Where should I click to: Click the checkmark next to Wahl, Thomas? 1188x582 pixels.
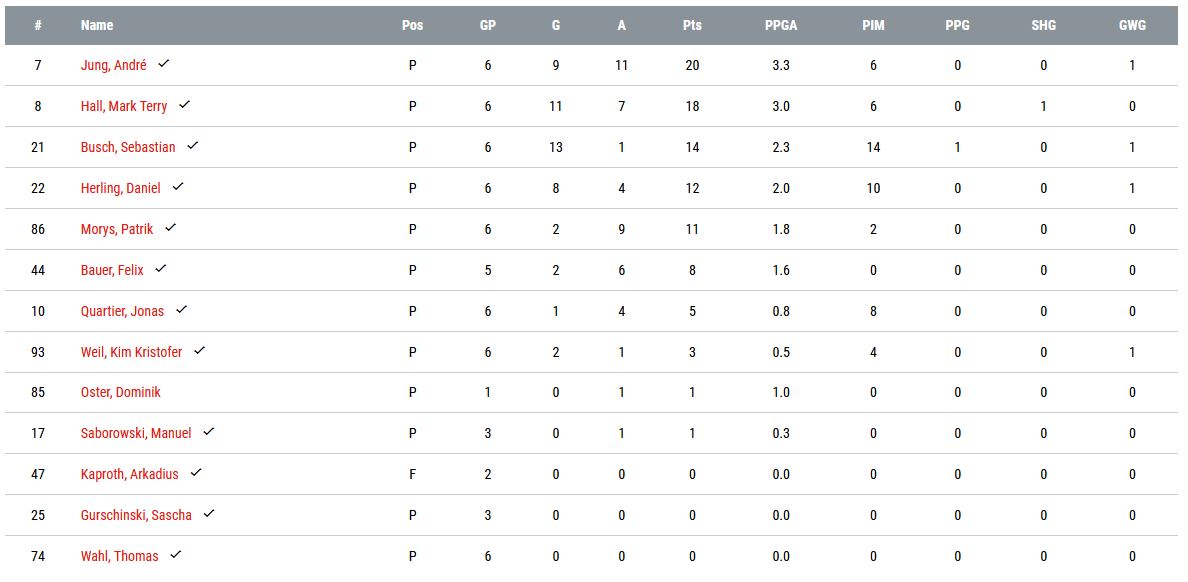176,555
